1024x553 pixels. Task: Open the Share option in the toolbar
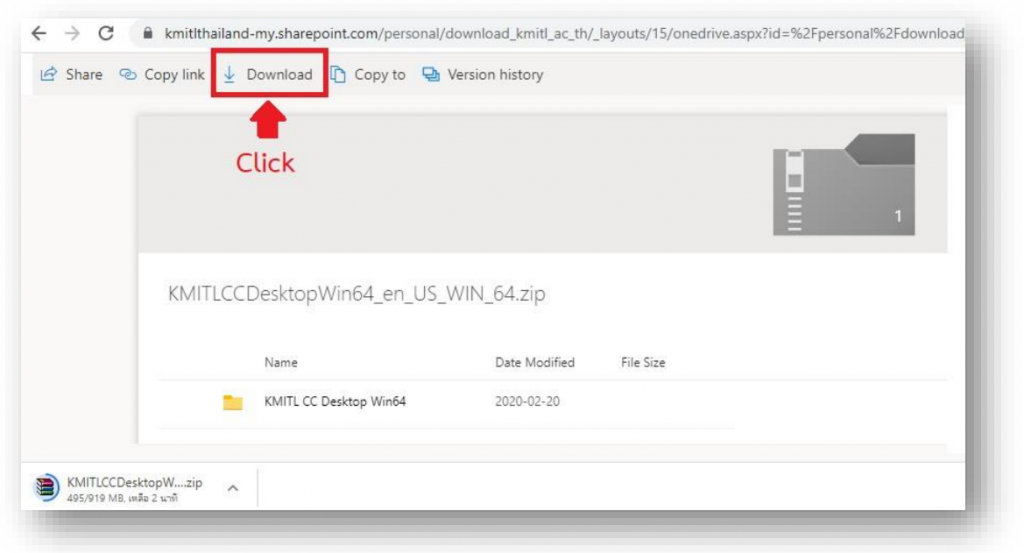click(x=71, y=75)
